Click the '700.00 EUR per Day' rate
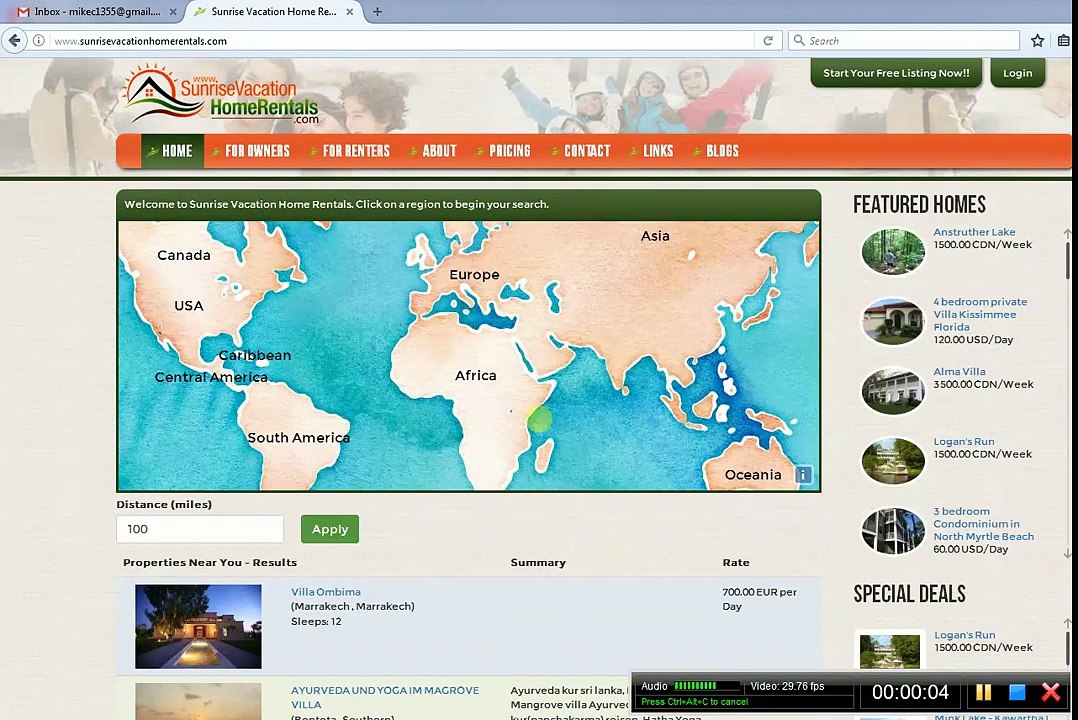This screenshot has width=1078, height=720. click(760, 599)
